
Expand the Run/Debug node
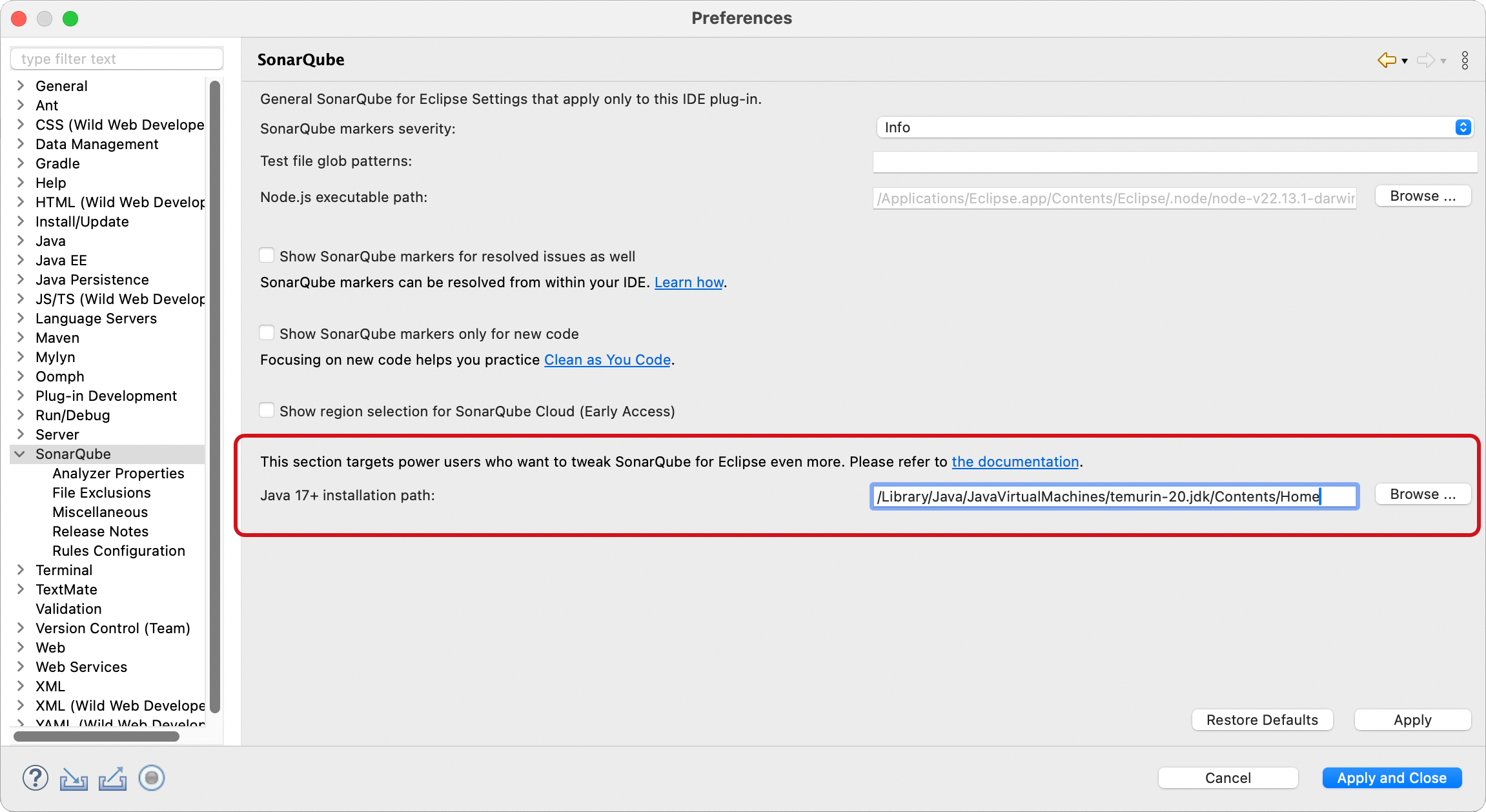21,414
